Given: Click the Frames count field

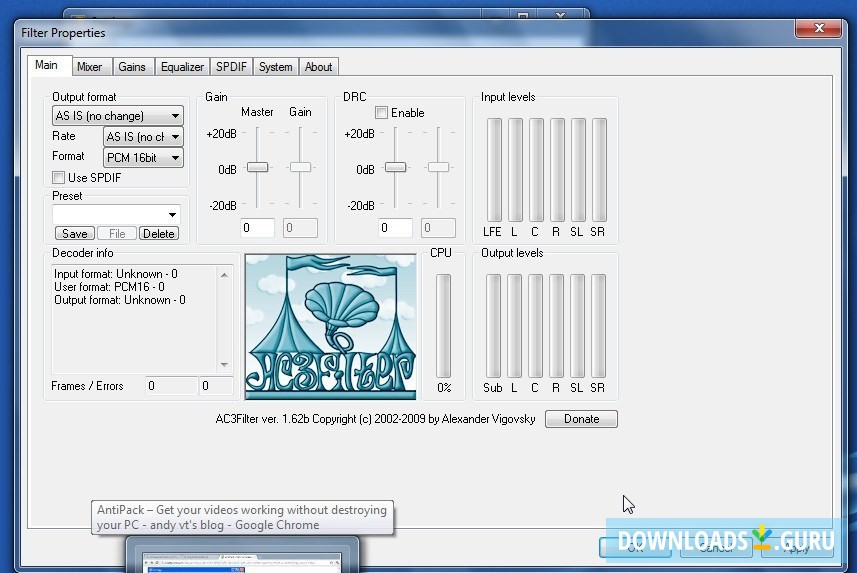Looking at the screenshot, I should click(x=171, y=386).
